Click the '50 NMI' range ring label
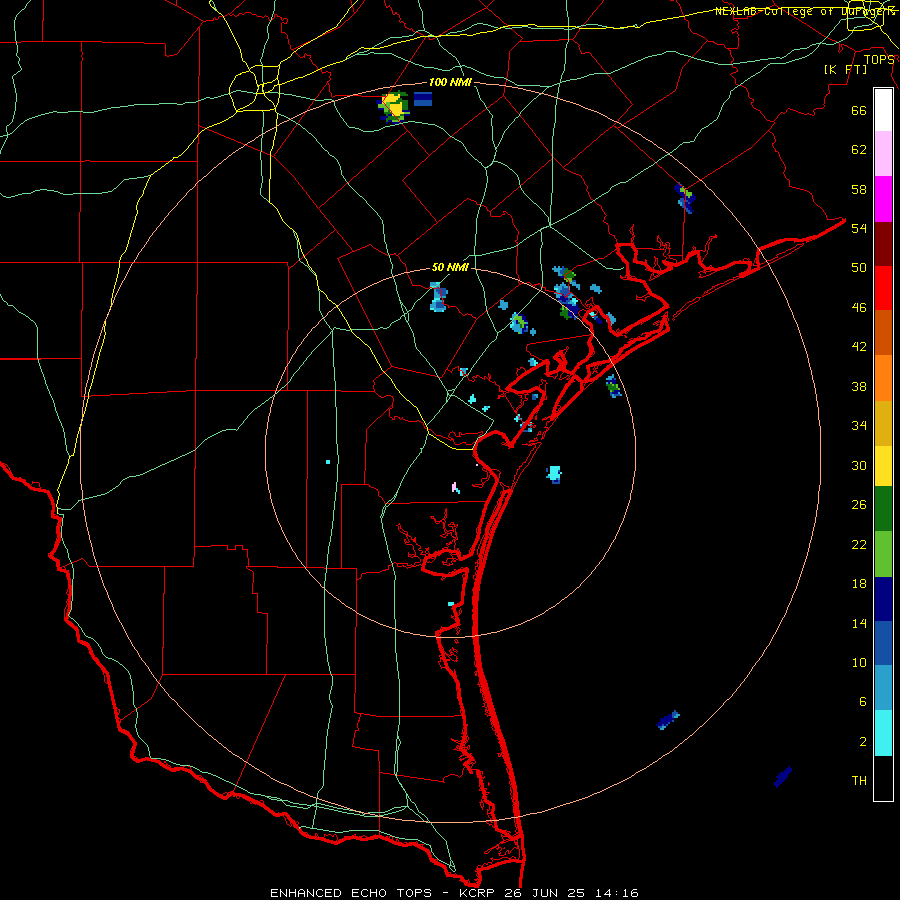Viewport: 900px width, 900px height. (450, 267)
